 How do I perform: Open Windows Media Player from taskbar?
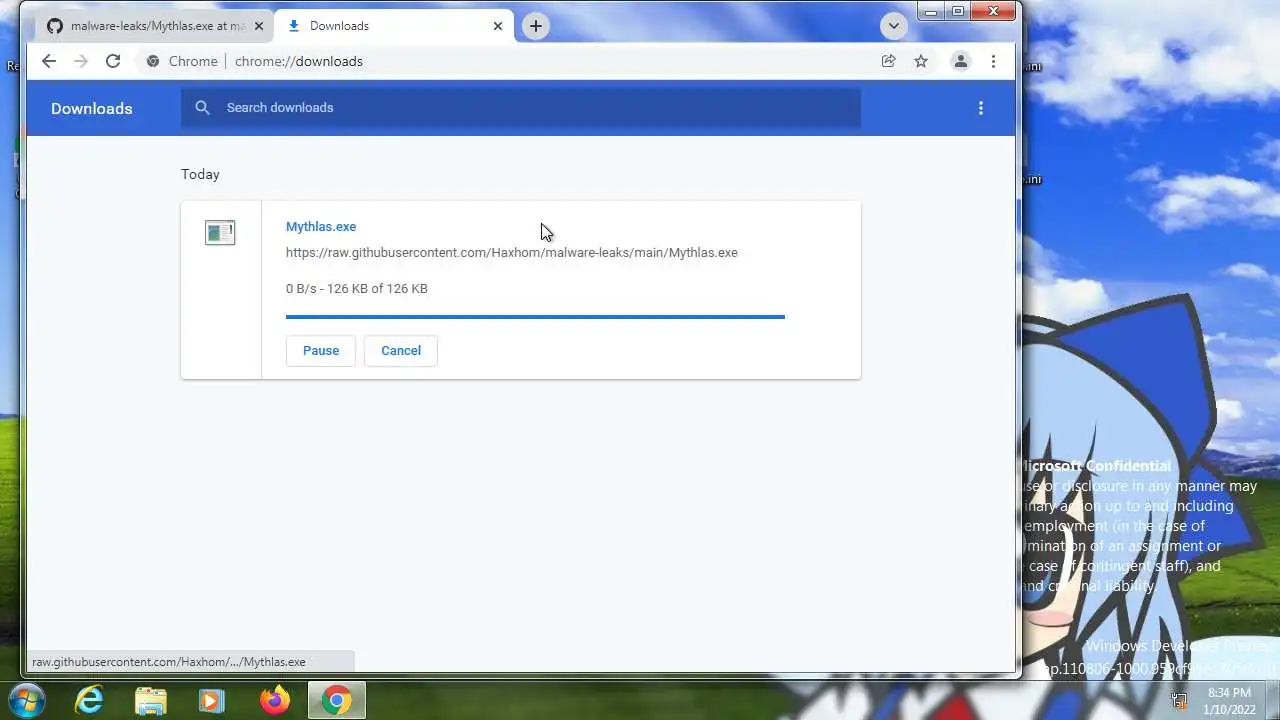pyautogui.click(x=211, y=700)
